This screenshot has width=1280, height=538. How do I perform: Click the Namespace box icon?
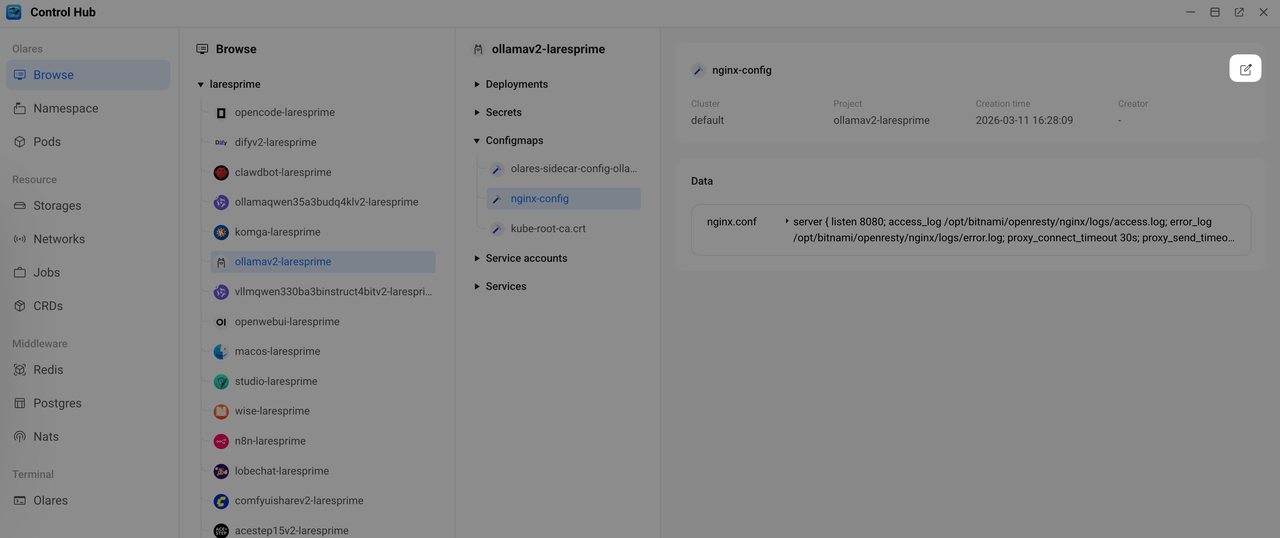pyautogui.click(x=20, y=108)
